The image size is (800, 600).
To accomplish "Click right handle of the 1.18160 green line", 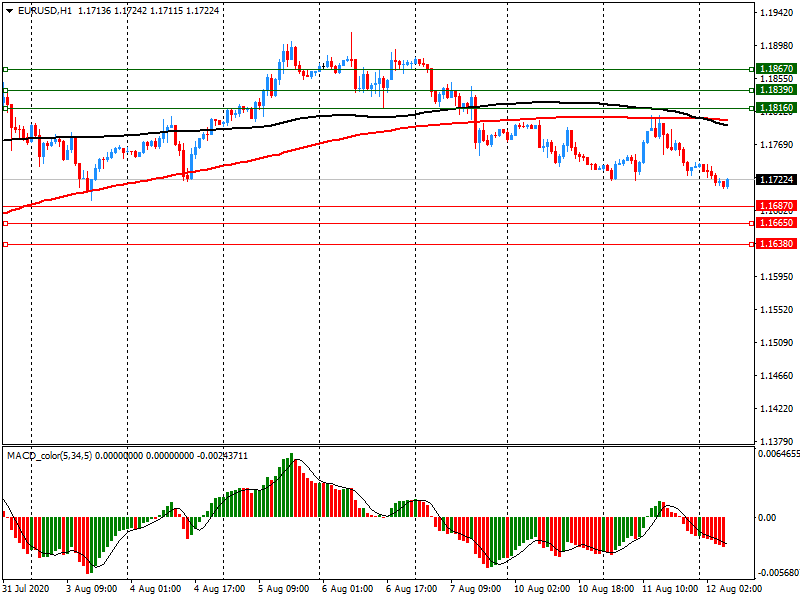I will click(x=751, y=109).
